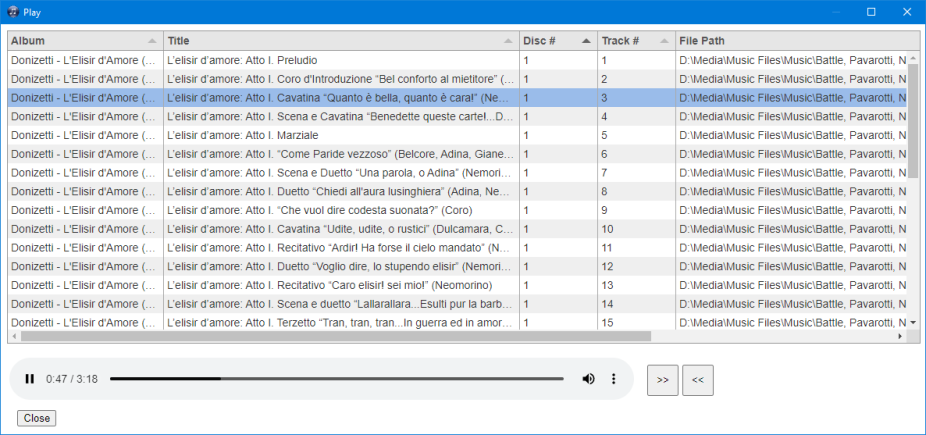The image size is (926, 435).
Task: Seek within the audio progress slider
Action: click(x=337, y=379)
